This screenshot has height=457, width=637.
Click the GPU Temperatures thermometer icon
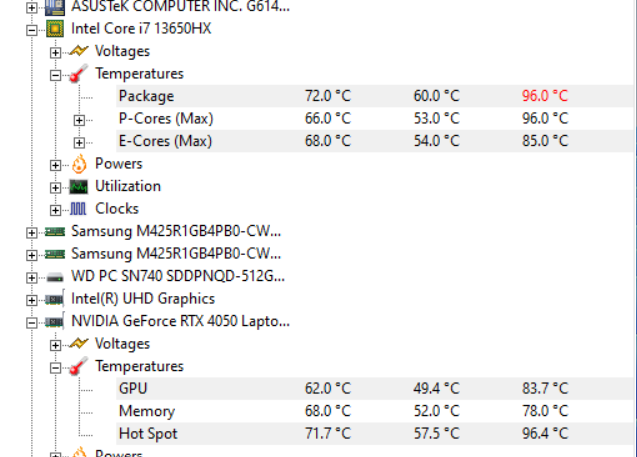pyautogui.click(x=79, y=367)
